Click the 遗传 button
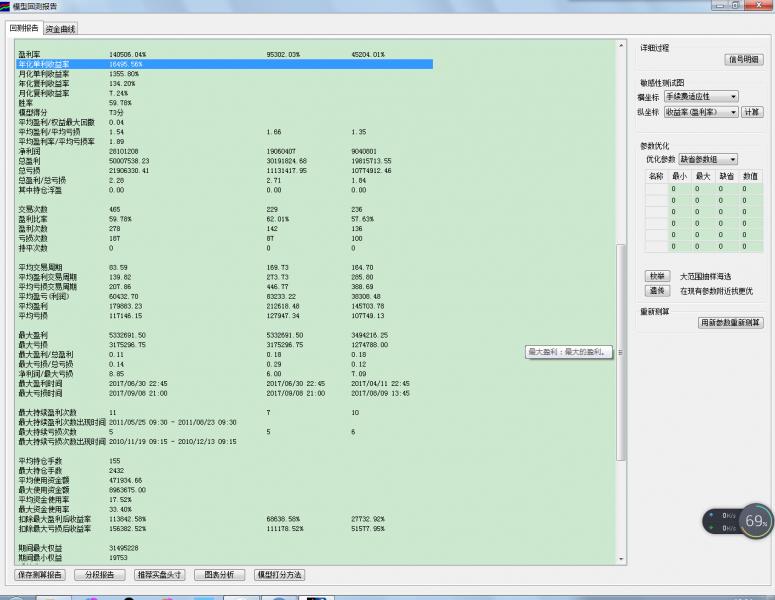Viewport: 775px width, 600px height. (657, 291)
